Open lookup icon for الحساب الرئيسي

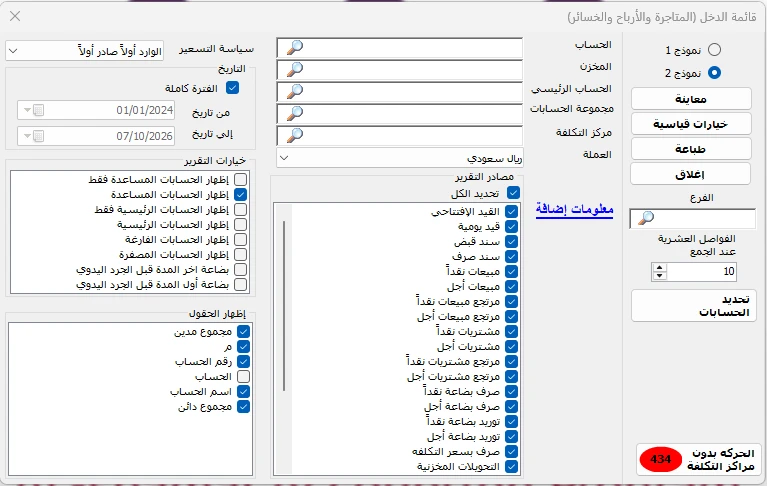[294, 91]
